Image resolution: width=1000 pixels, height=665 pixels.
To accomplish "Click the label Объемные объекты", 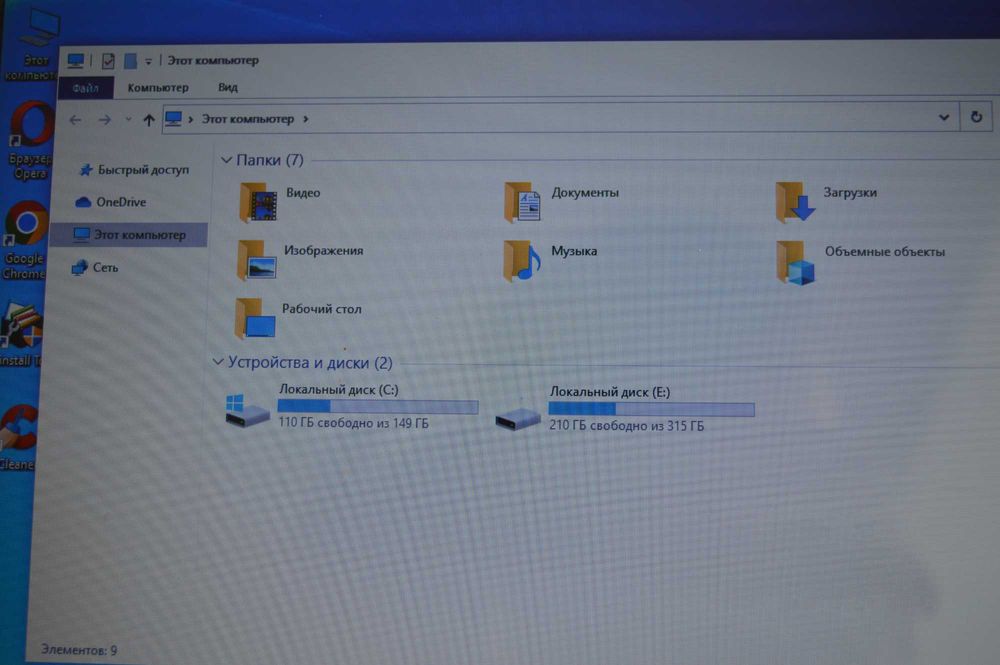I will point(885,251).
